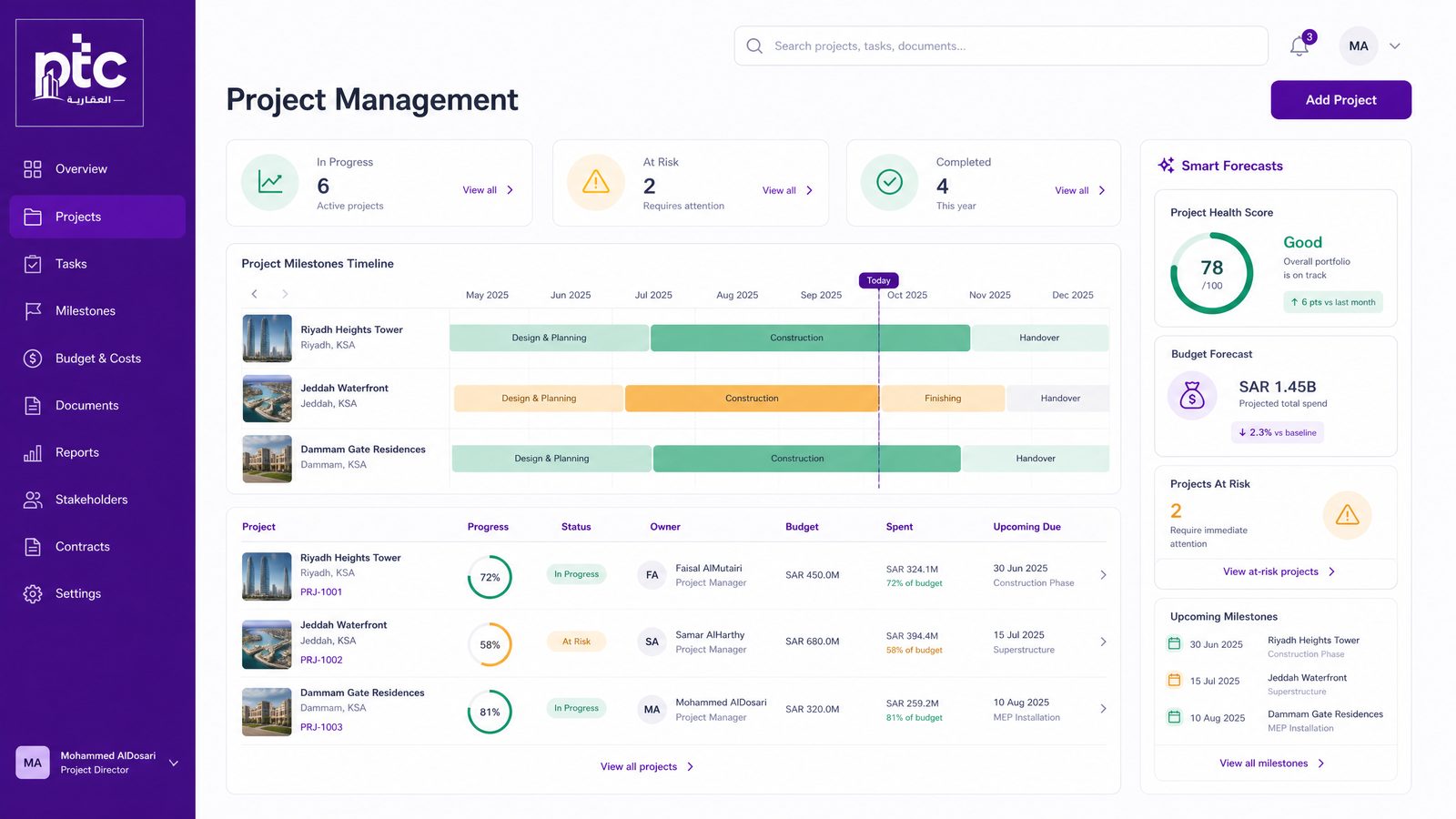This screenshot has height=819, width=1456.
Task: View all In Progress projects
Action: coord(488,190)
